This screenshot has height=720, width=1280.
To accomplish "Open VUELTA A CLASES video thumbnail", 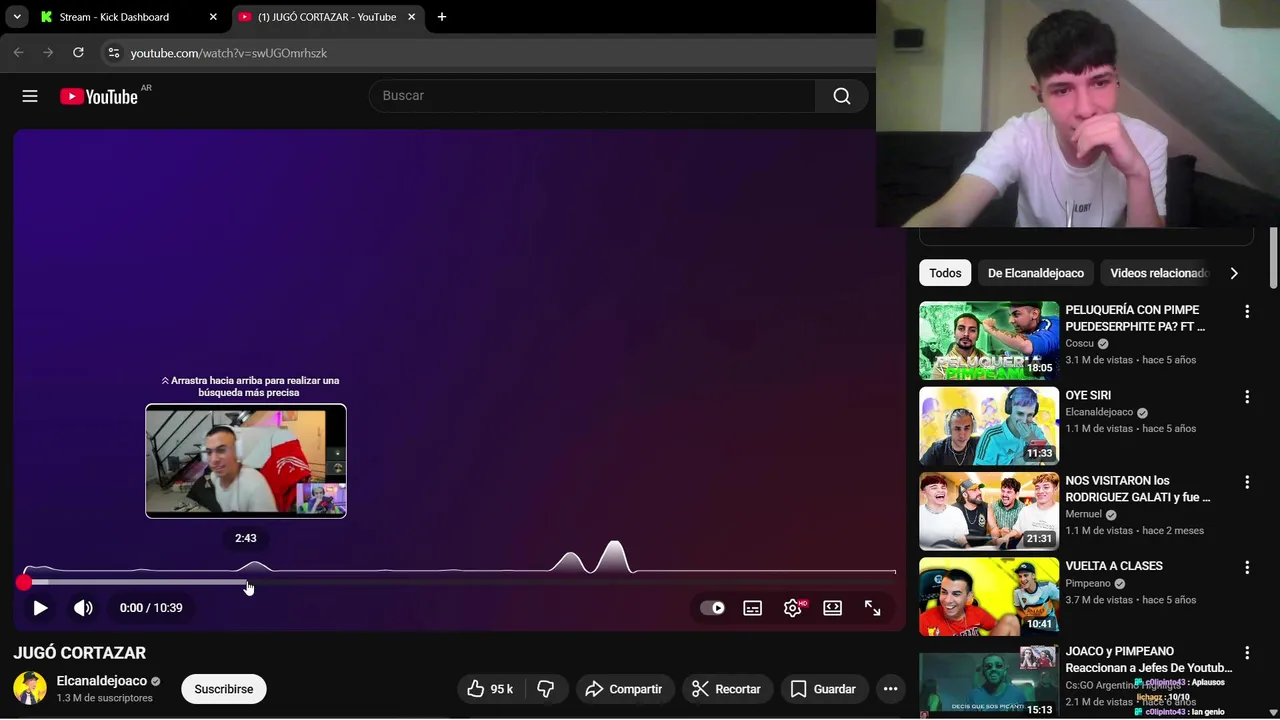I will click(989, 597).
